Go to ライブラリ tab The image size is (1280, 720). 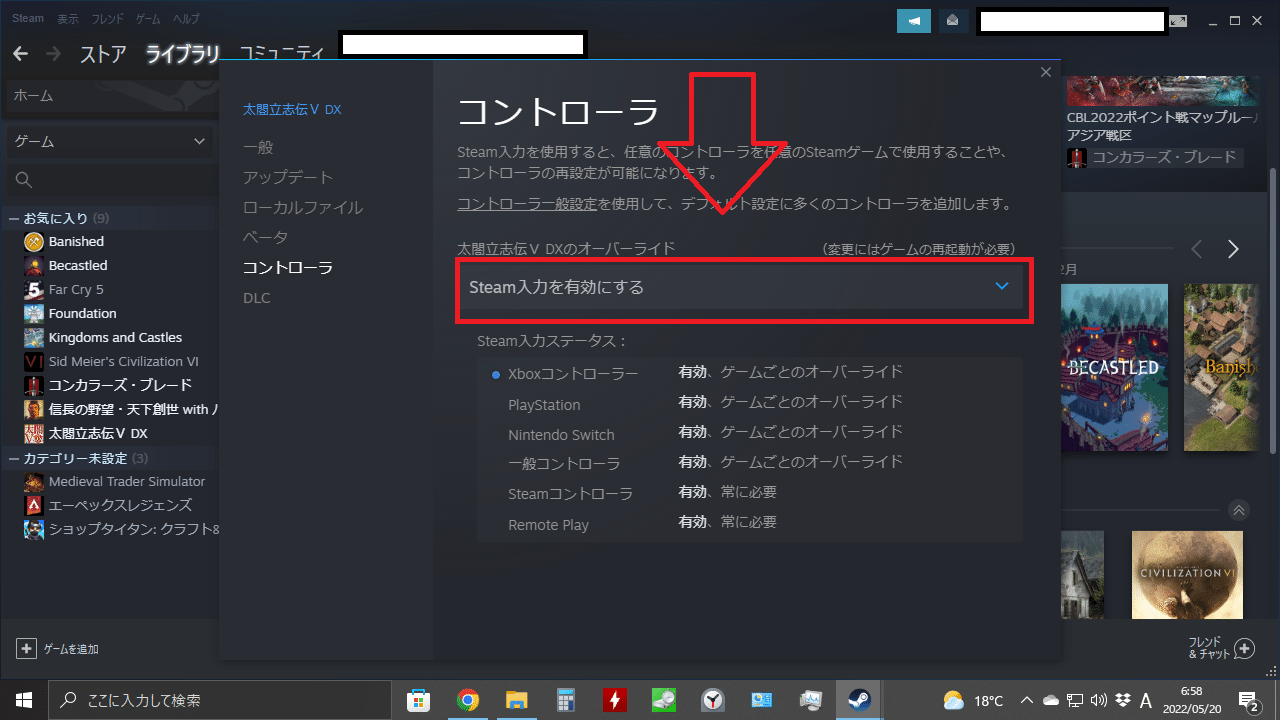click(183, 54)
